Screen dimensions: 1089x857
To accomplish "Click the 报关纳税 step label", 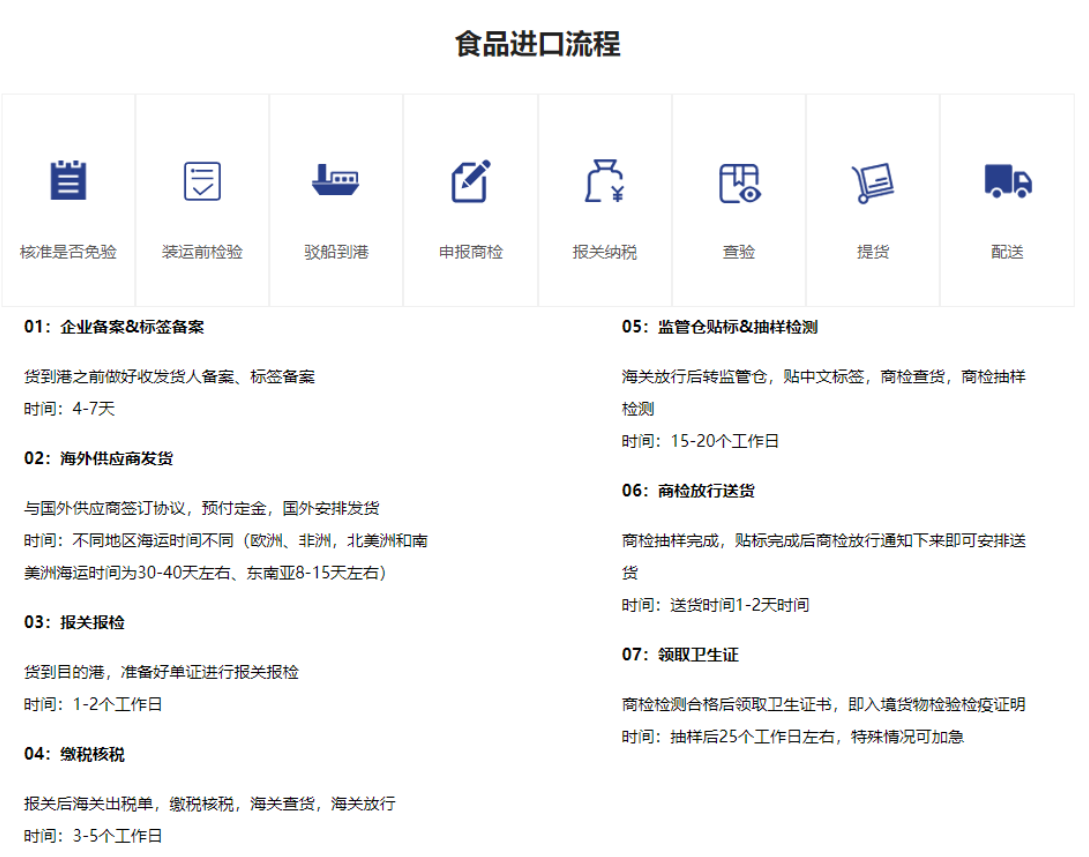I will pyautogui.click(x=605, y=252).
